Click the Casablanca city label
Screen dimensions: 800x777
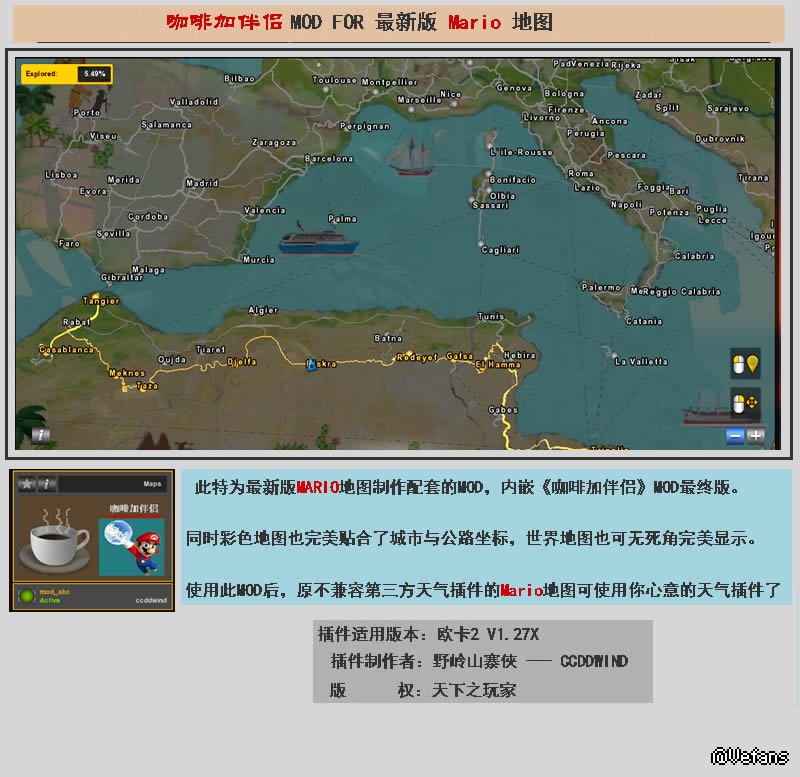coord(66,349)
